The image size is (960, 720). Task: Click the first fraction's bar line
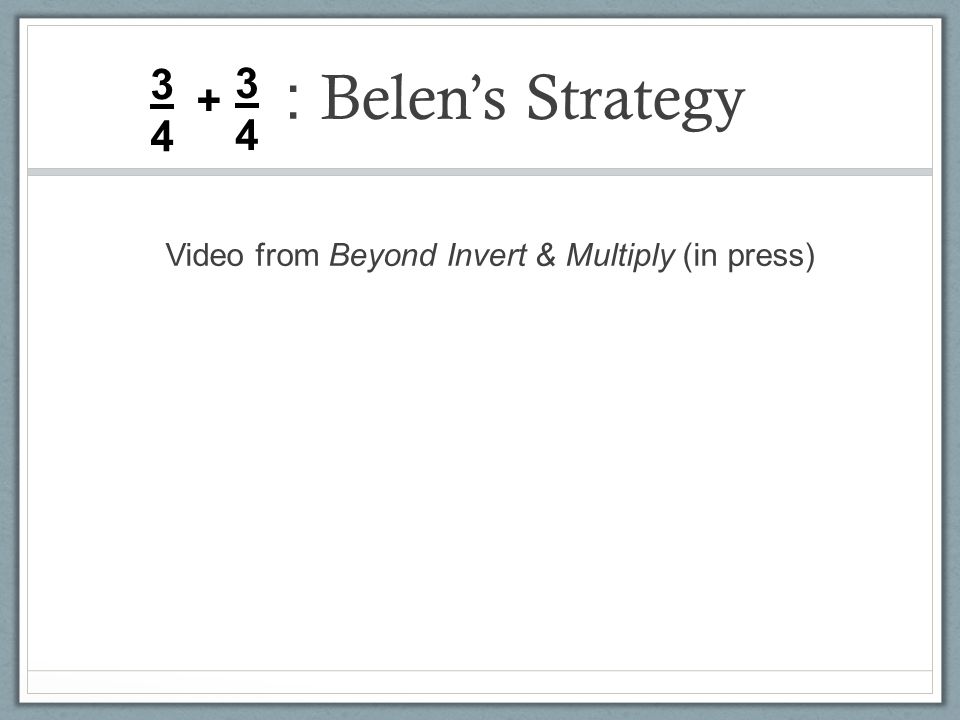click(162, 107)
